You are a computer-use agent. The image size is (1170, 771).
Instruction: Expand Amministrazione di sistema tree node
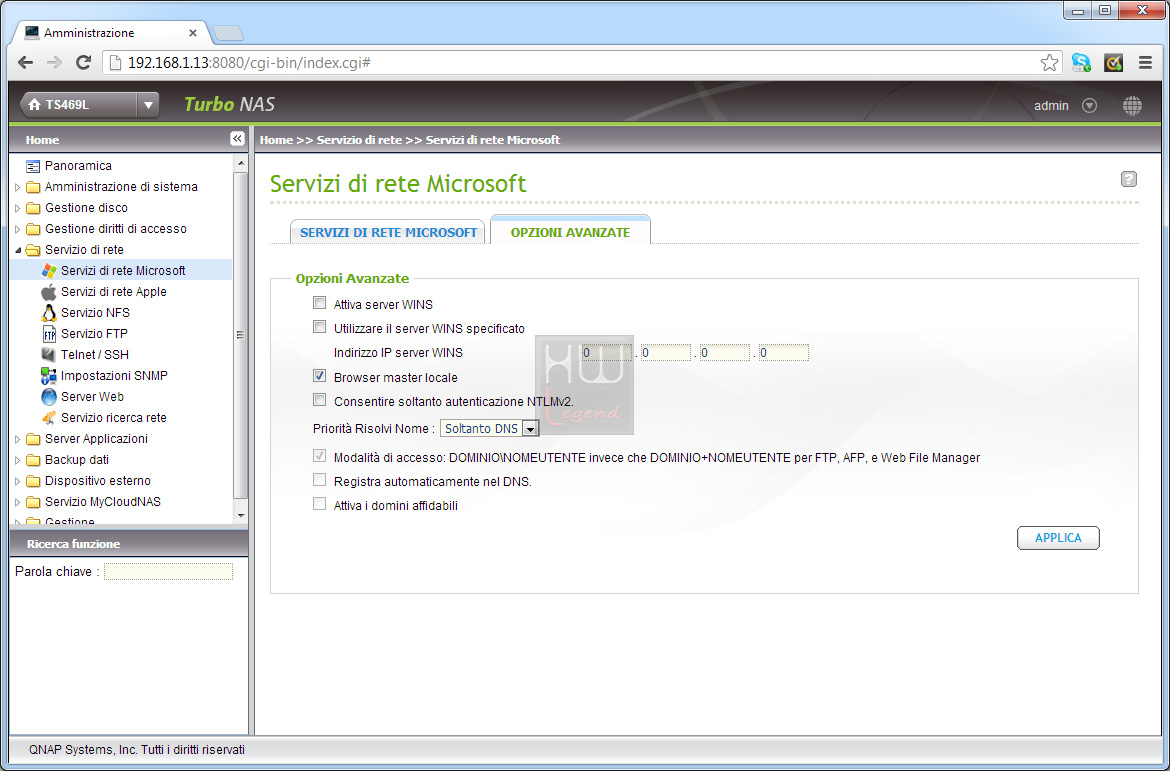point(18,187)
